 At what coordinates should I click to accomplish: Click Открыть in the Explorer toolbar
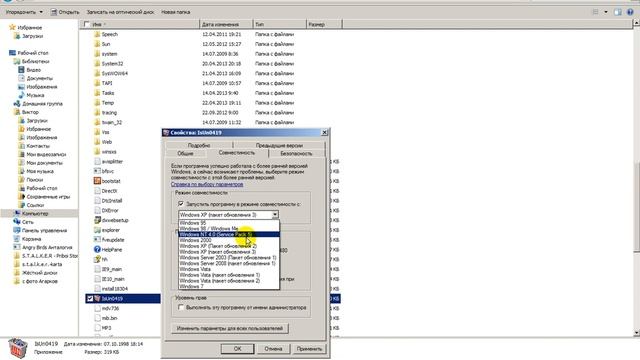click(65, 12)
